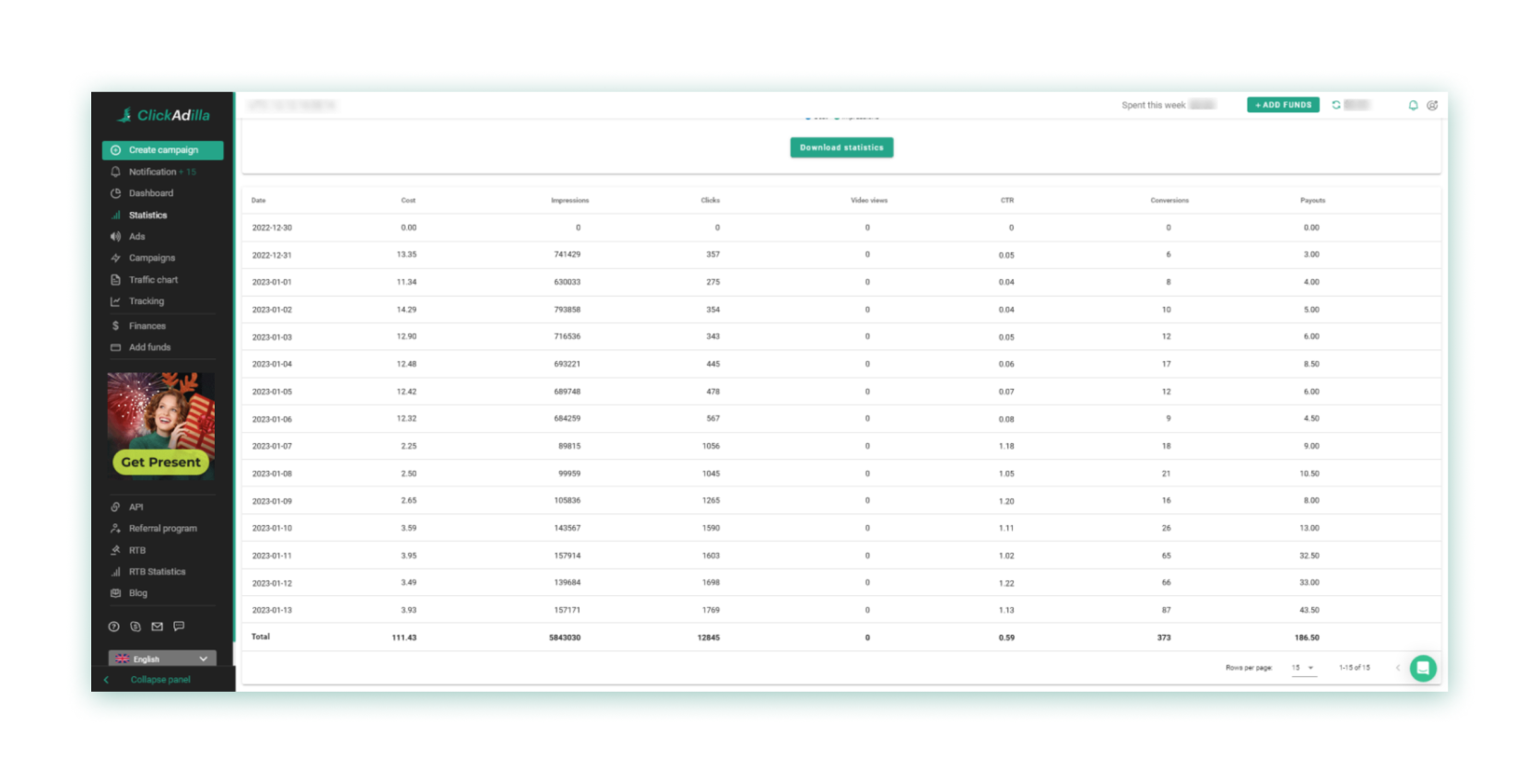Collapse the sidebar panel
Screen dimensions: 1539x784
(160, 680)
